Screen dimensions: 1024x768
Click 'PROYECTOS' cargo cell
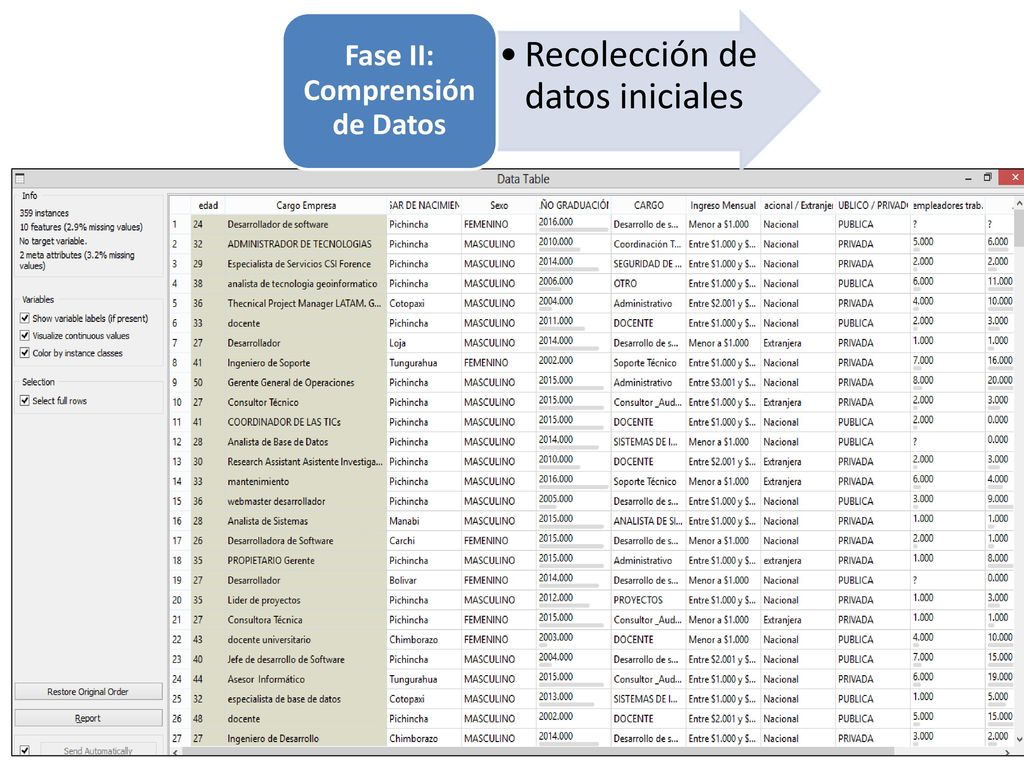[x=648, y=600]
